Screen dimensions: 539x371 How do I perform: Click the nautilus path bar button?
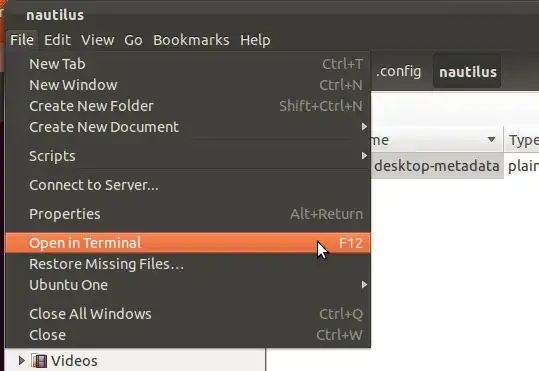(468, 72)
